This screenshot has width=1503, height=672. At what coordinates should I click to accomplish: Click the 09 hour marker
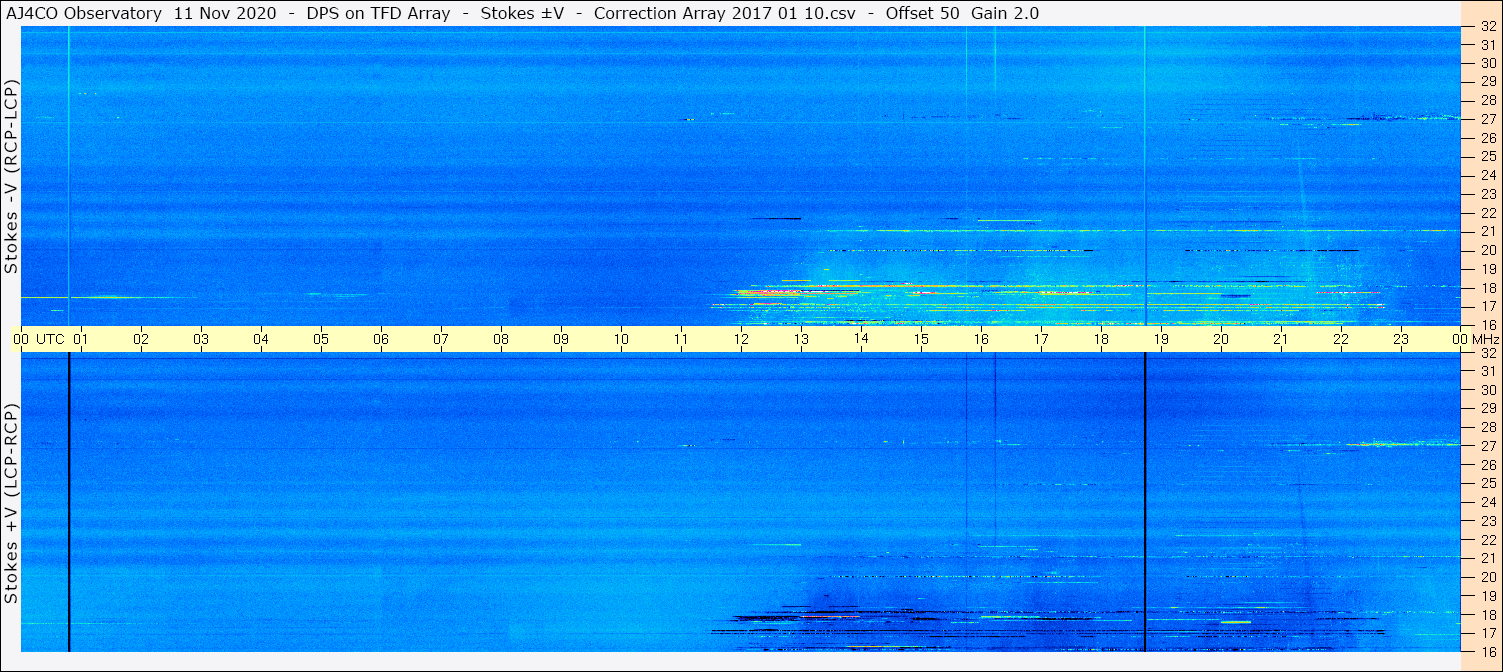point(561,339)
